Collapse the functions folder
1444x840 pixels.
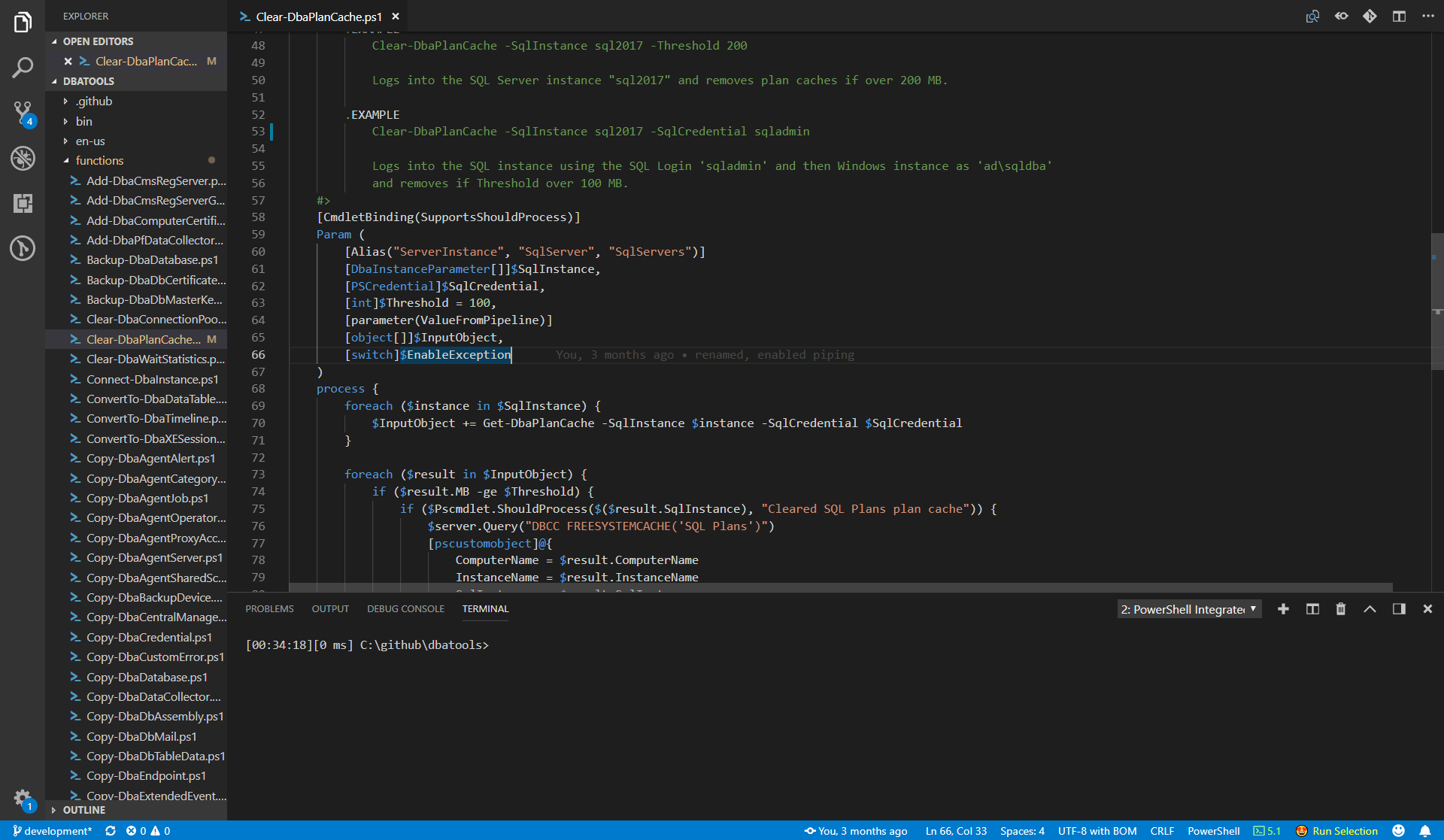click(100, 160)
